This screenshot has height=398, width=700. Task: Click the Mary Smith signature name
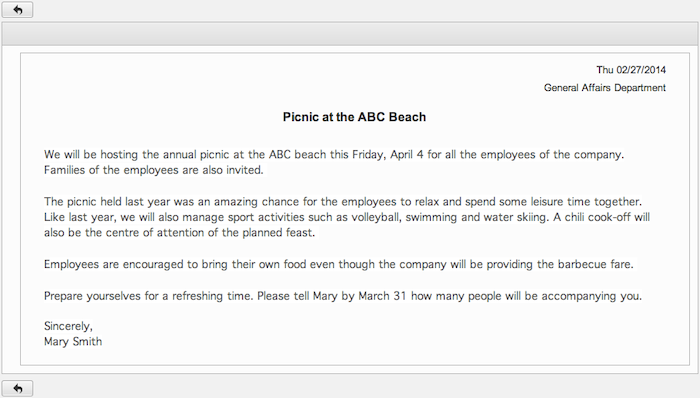pos(73,342)
